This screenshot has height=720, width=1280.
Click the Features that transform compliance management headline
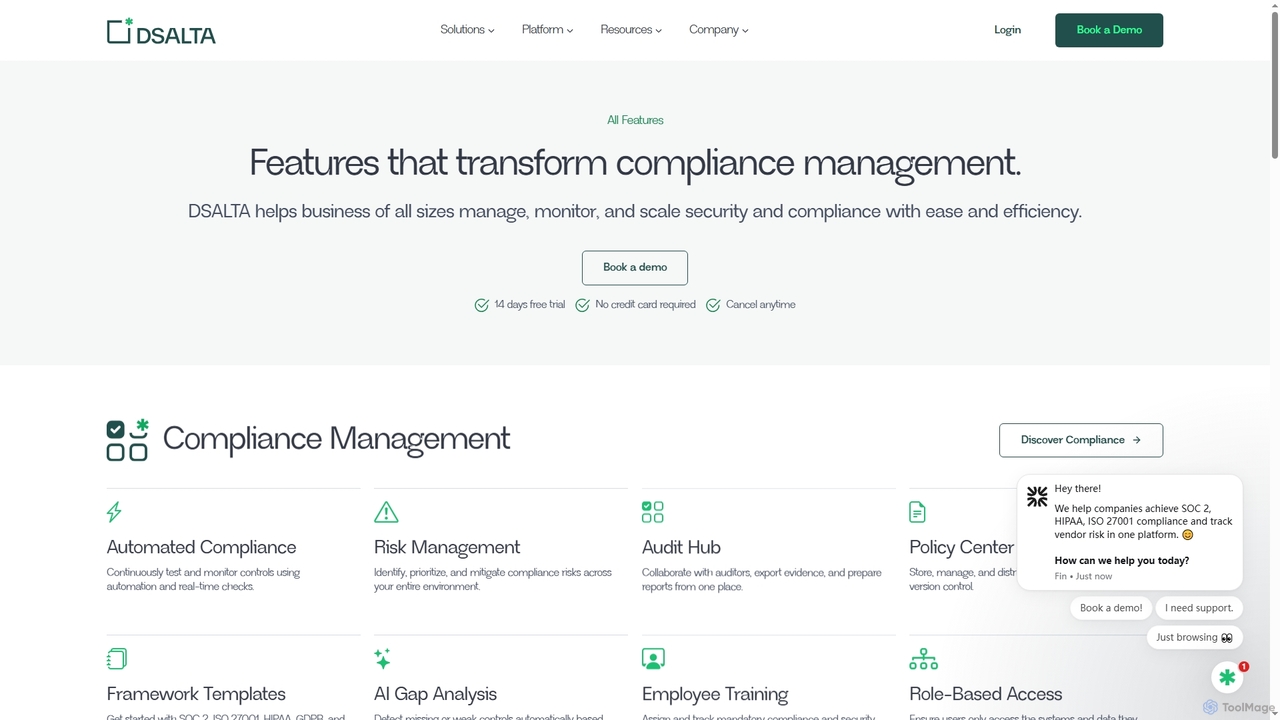pyautogui.click(x=635, y=163)
